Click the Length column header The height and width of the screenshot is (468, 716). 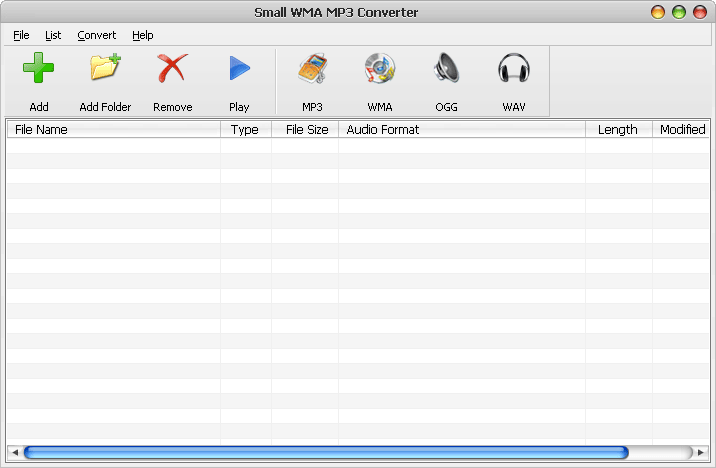point(618,129)
